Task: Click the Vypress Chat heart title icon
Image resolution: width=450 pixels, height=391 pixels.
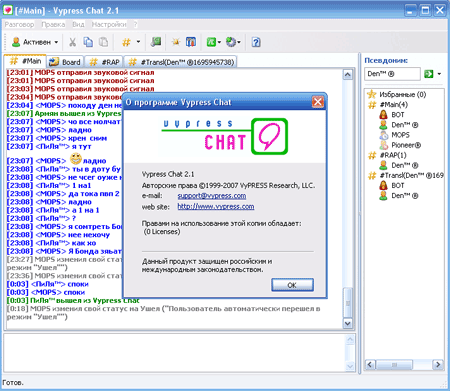Action: pos(7,10)
